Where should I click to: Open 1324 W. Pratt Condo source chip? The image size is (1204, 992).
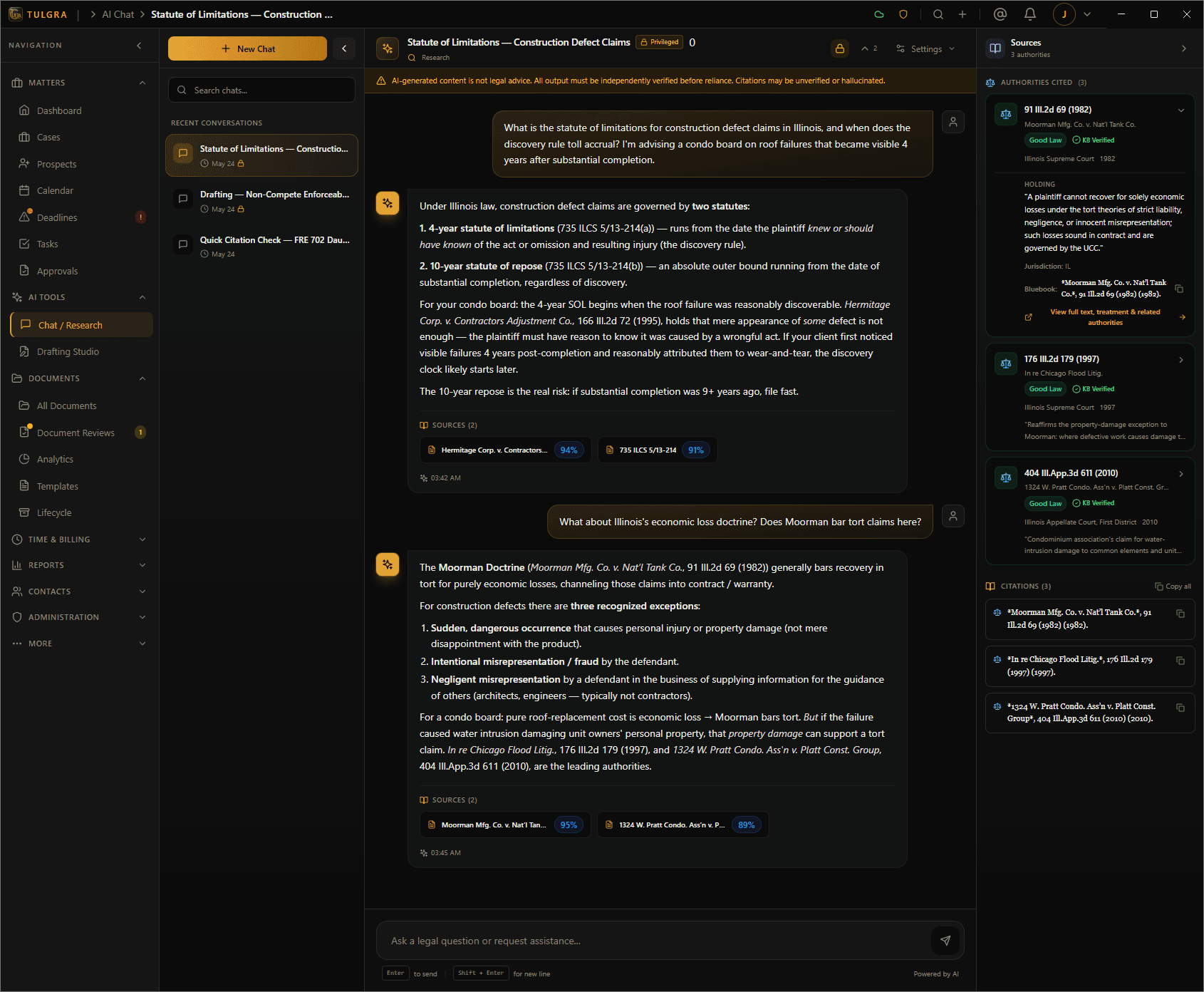[683, 825]
